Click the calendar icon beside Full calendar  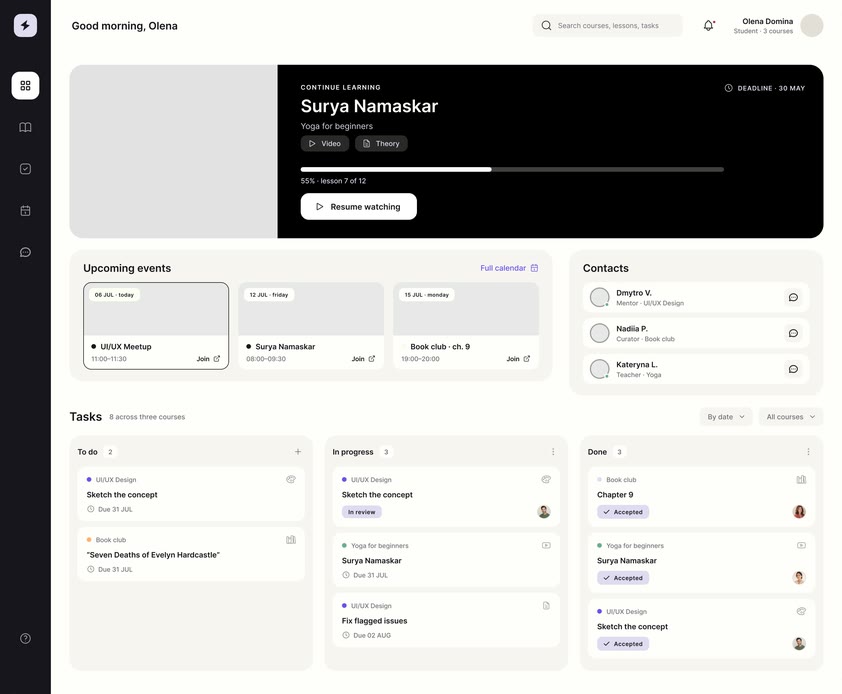534,268
